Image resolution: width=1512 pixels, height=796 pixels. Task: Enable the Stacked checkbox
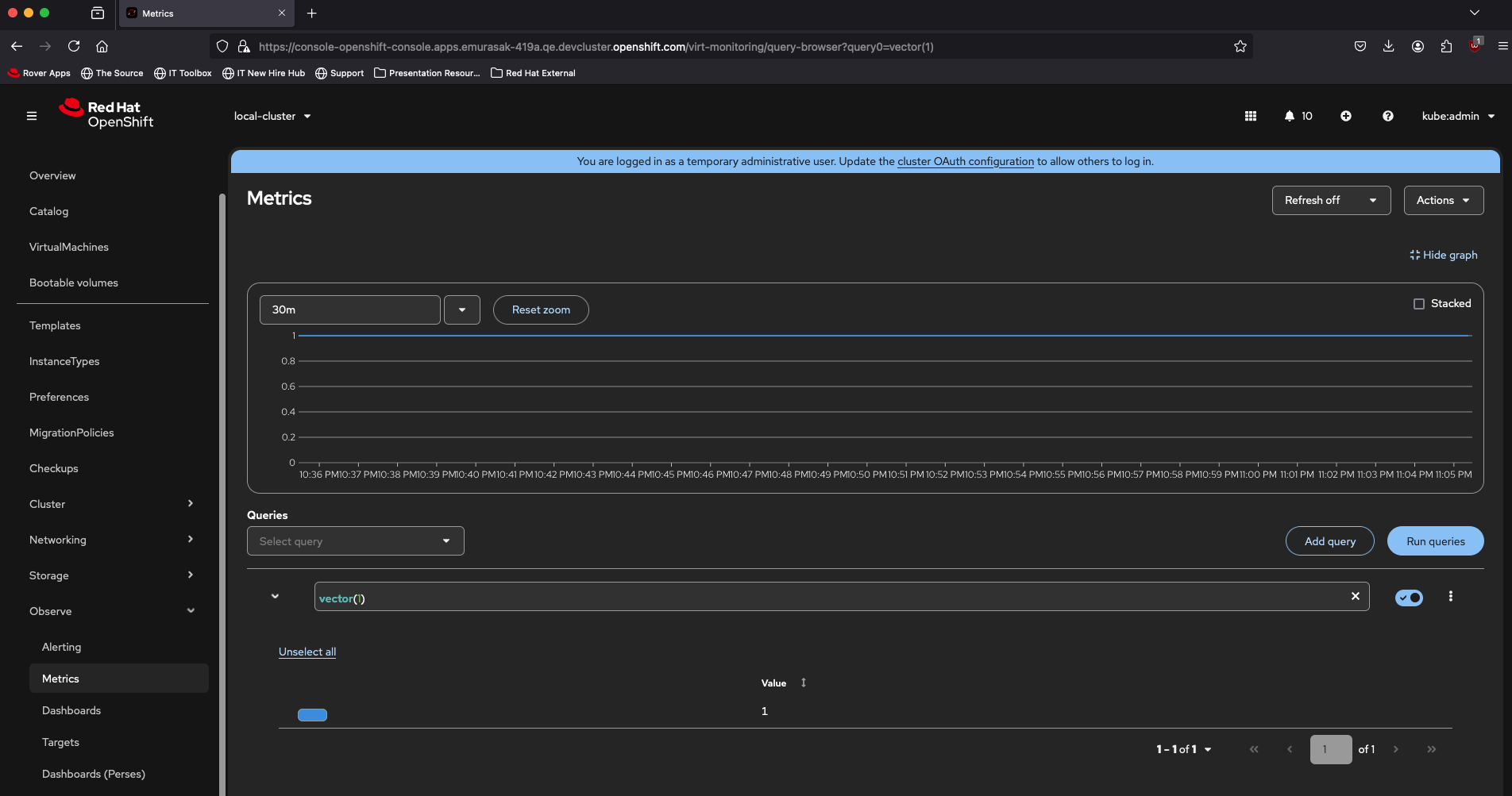(1419, 304)
